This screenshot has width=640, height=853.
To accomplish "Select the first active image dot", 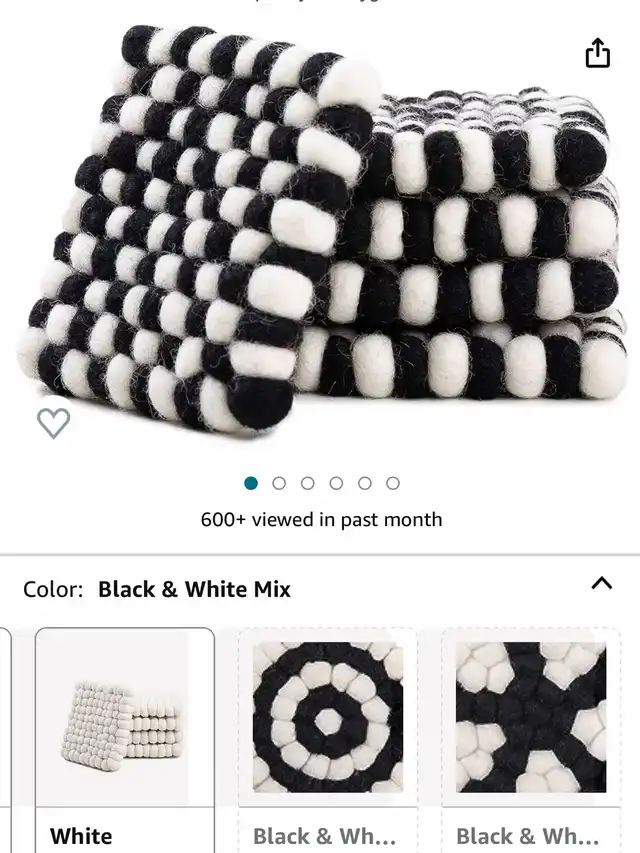I will (x=251, y=483).
